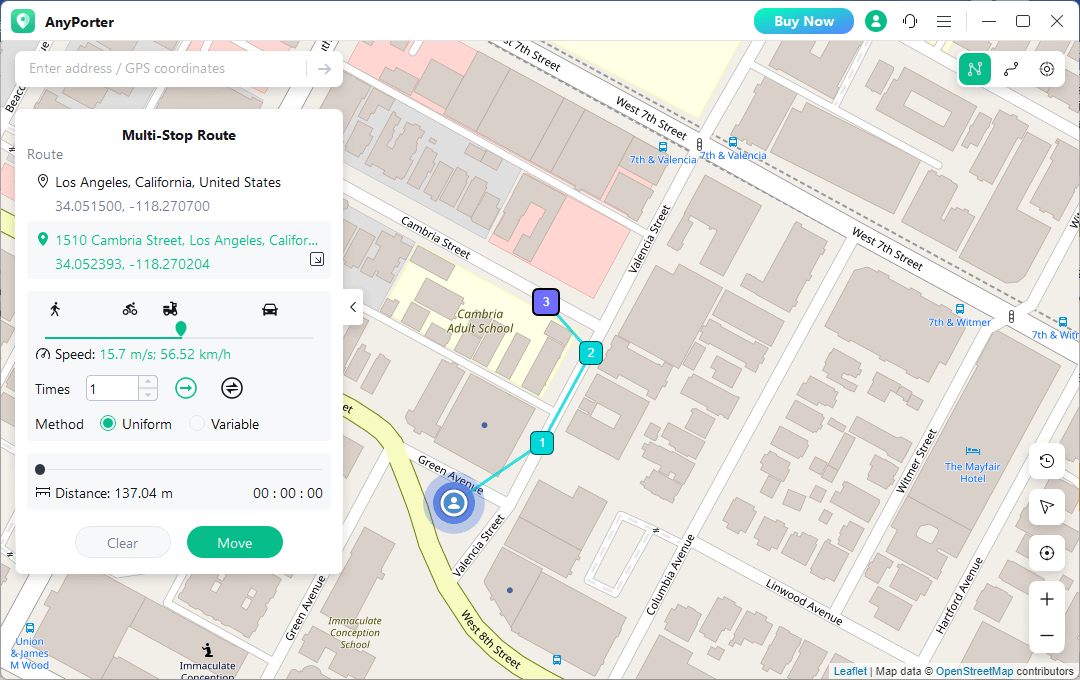This screenshot has height=680, width=1080.
Task: Select the walking speed icon
Action: (54, 309)
